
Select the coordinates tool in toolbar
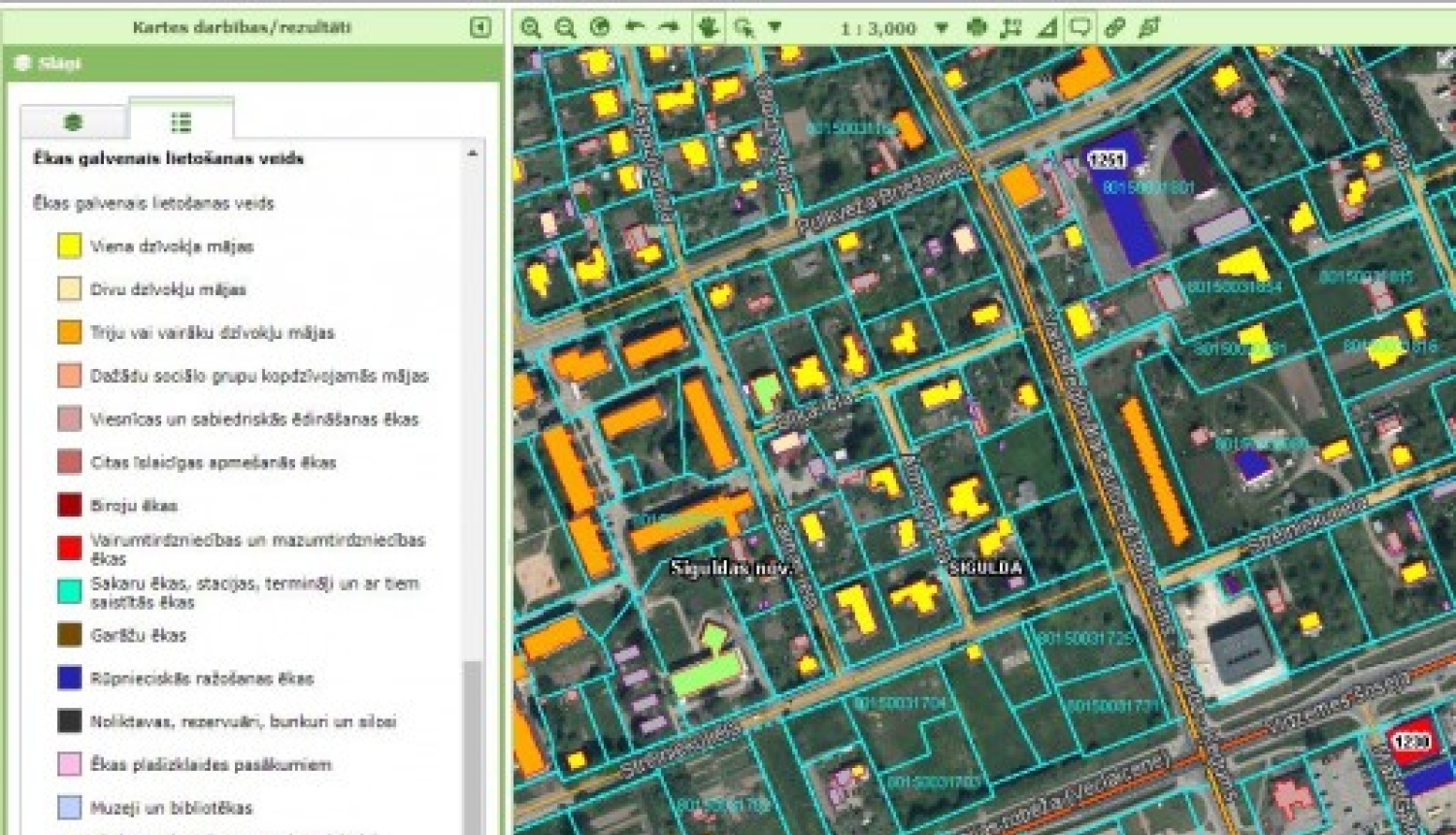pyautogui.click(x=1011, y=27)
